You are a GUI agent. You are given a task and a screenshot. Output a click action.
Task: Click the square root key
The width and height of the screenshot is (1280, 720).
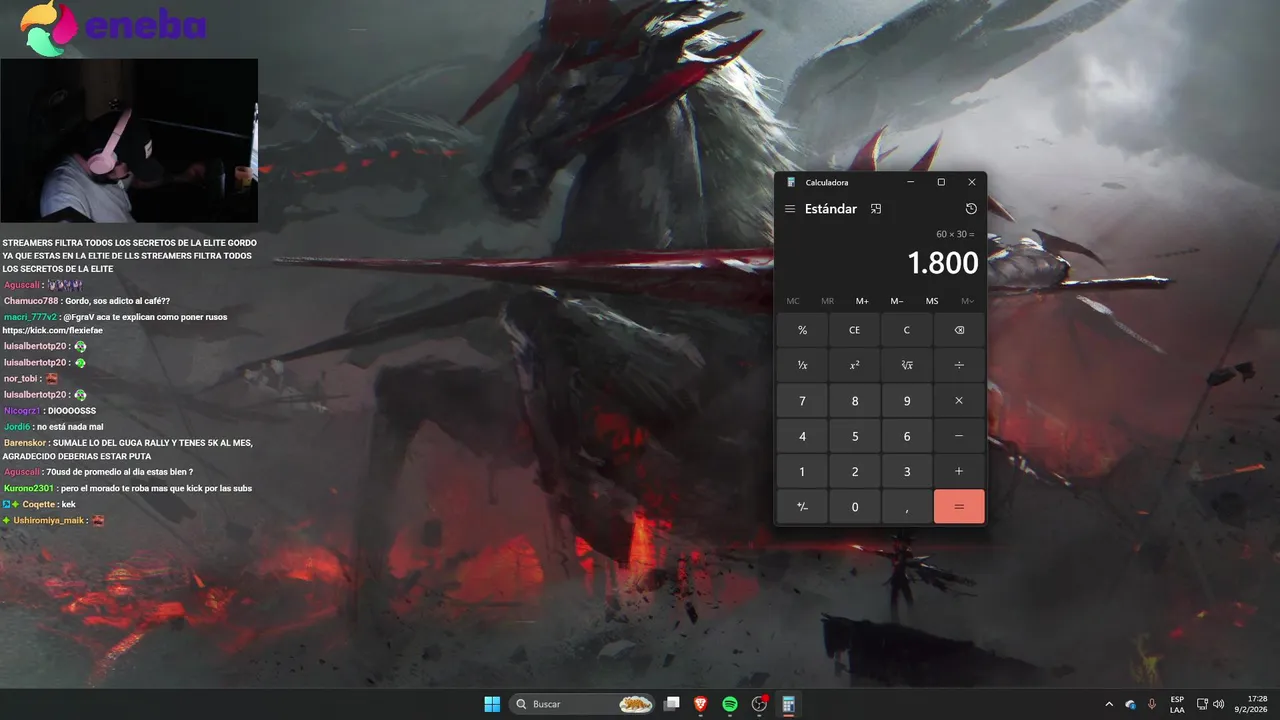[x=907, y=365]
